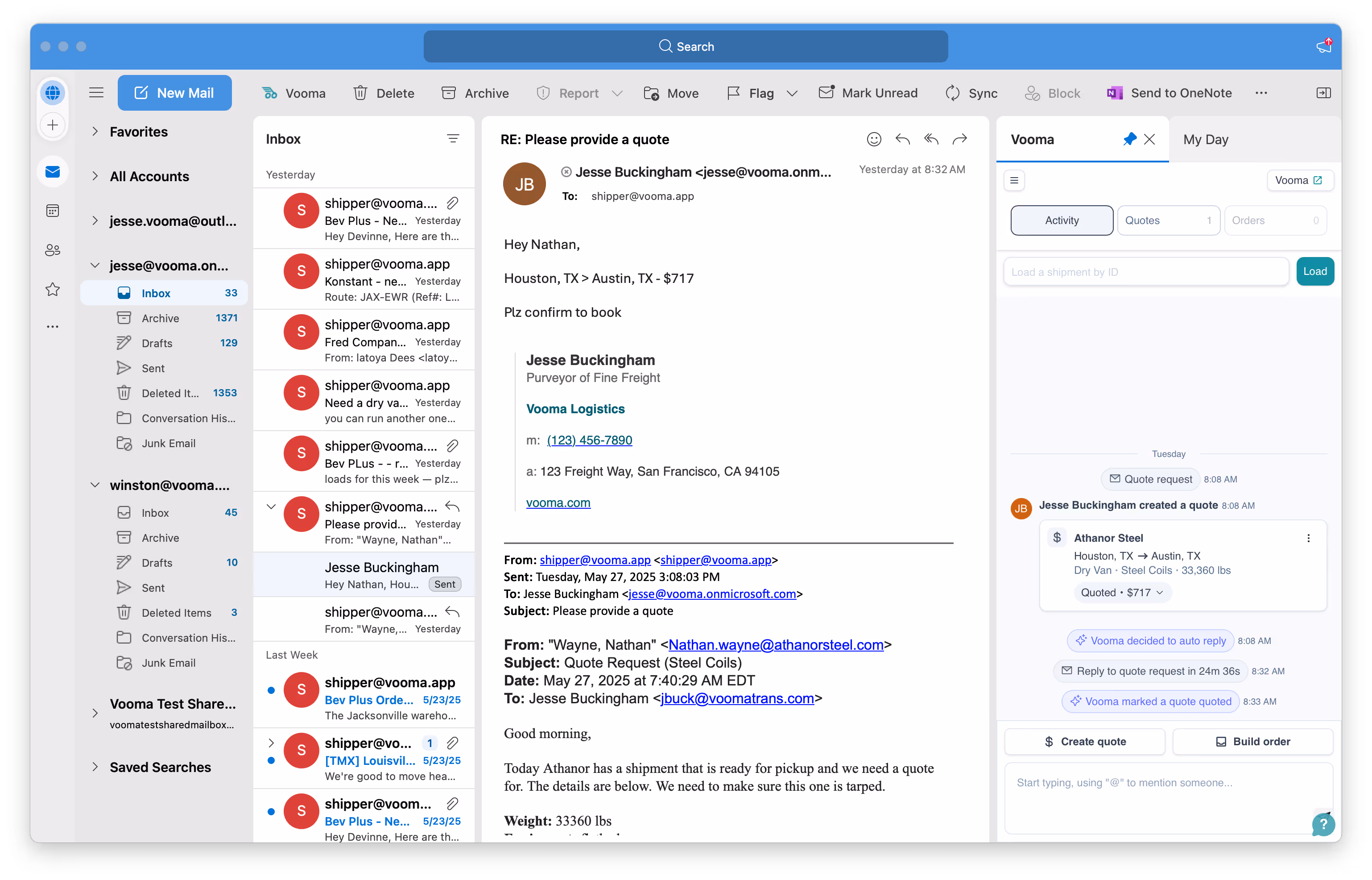Open the People icon in left rail
1372x880 pixels.
[x=53, y=250]
